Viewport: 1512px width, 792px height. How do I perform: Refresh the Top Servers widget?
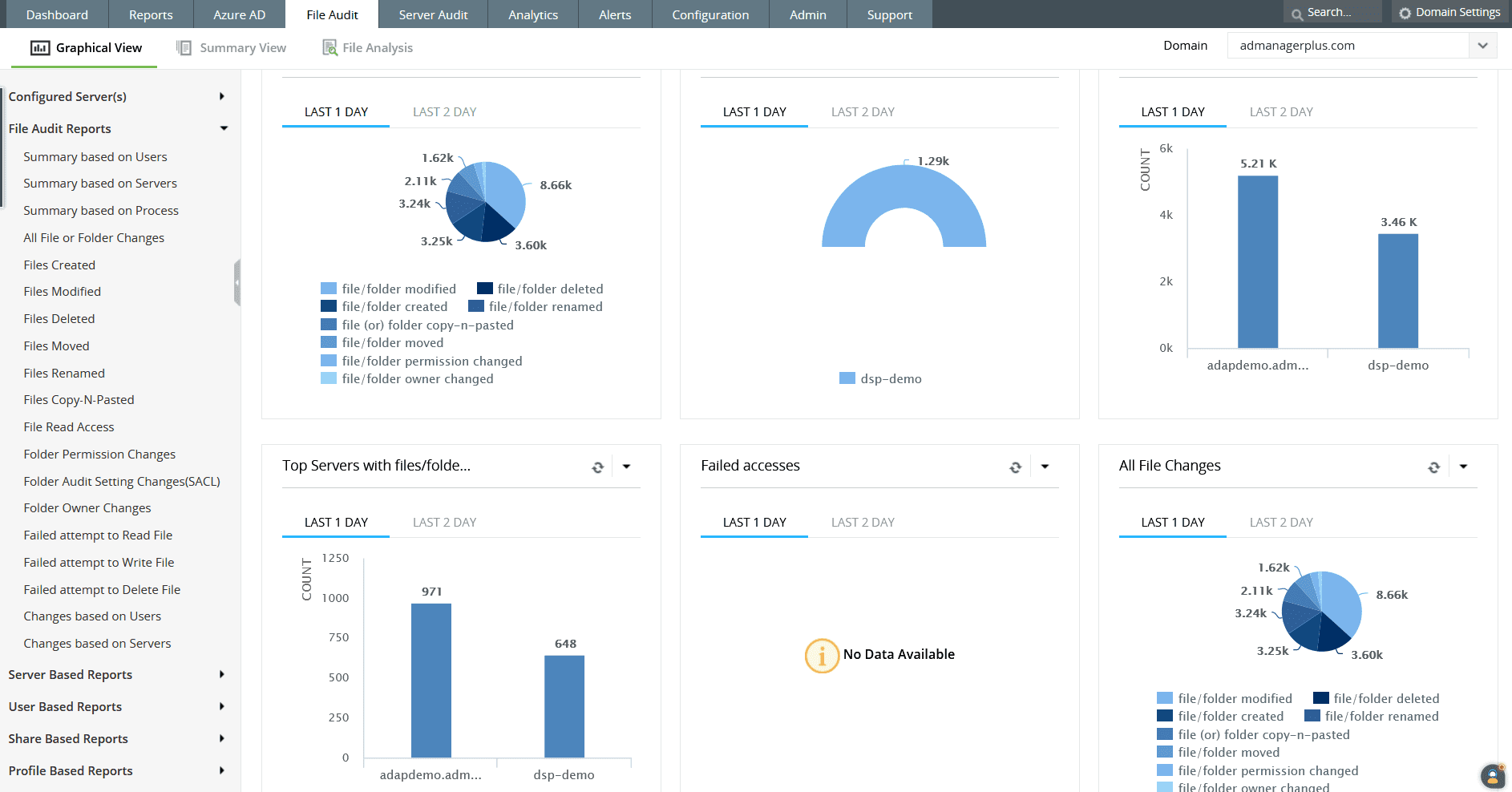tap(597, 466)
